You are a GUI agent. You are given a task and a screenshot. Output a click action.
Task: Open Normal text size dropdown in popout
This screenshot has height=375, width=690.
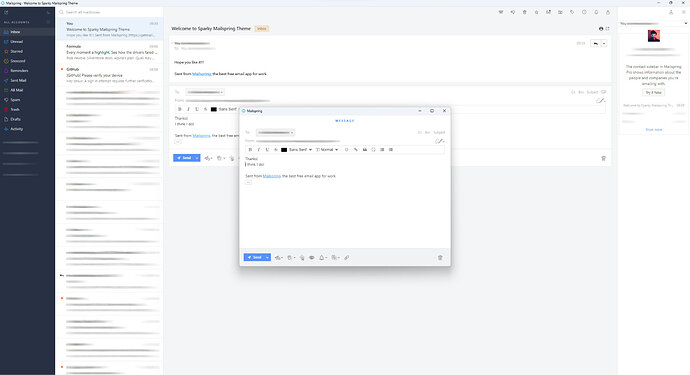[x=327, y=150]
